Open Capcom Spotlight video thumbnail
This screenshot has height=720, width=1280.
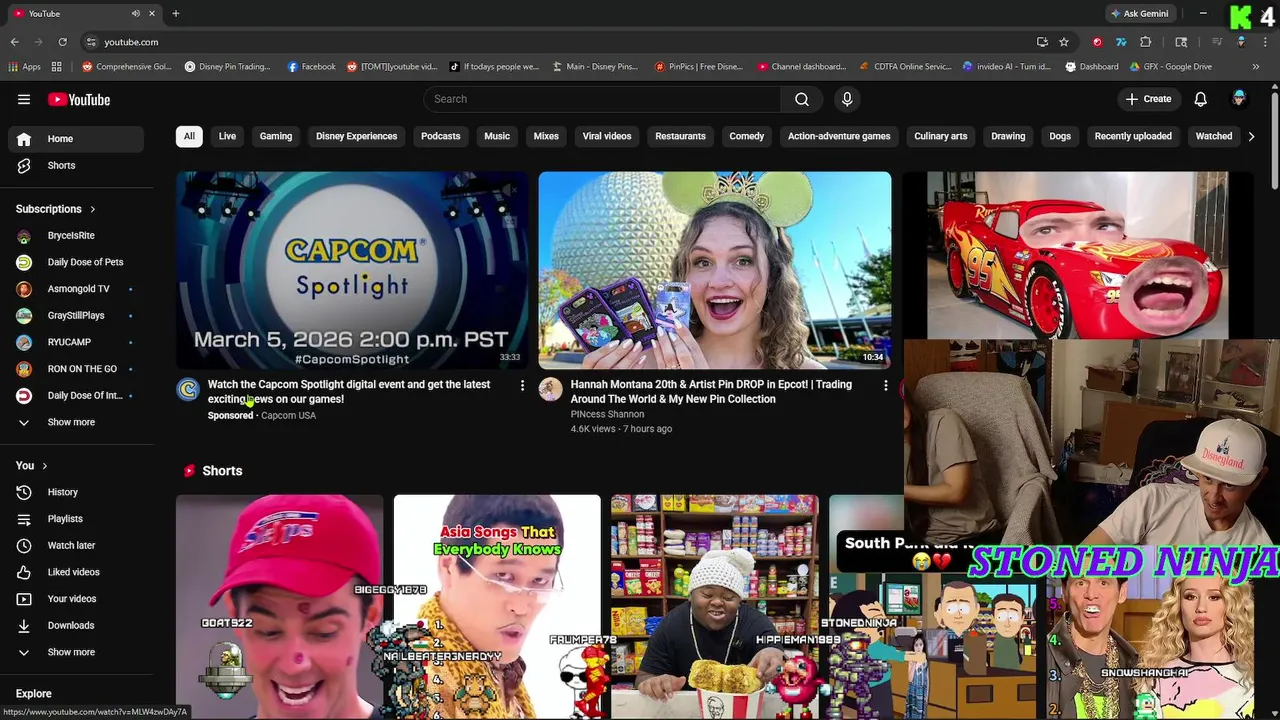point(352,270)
